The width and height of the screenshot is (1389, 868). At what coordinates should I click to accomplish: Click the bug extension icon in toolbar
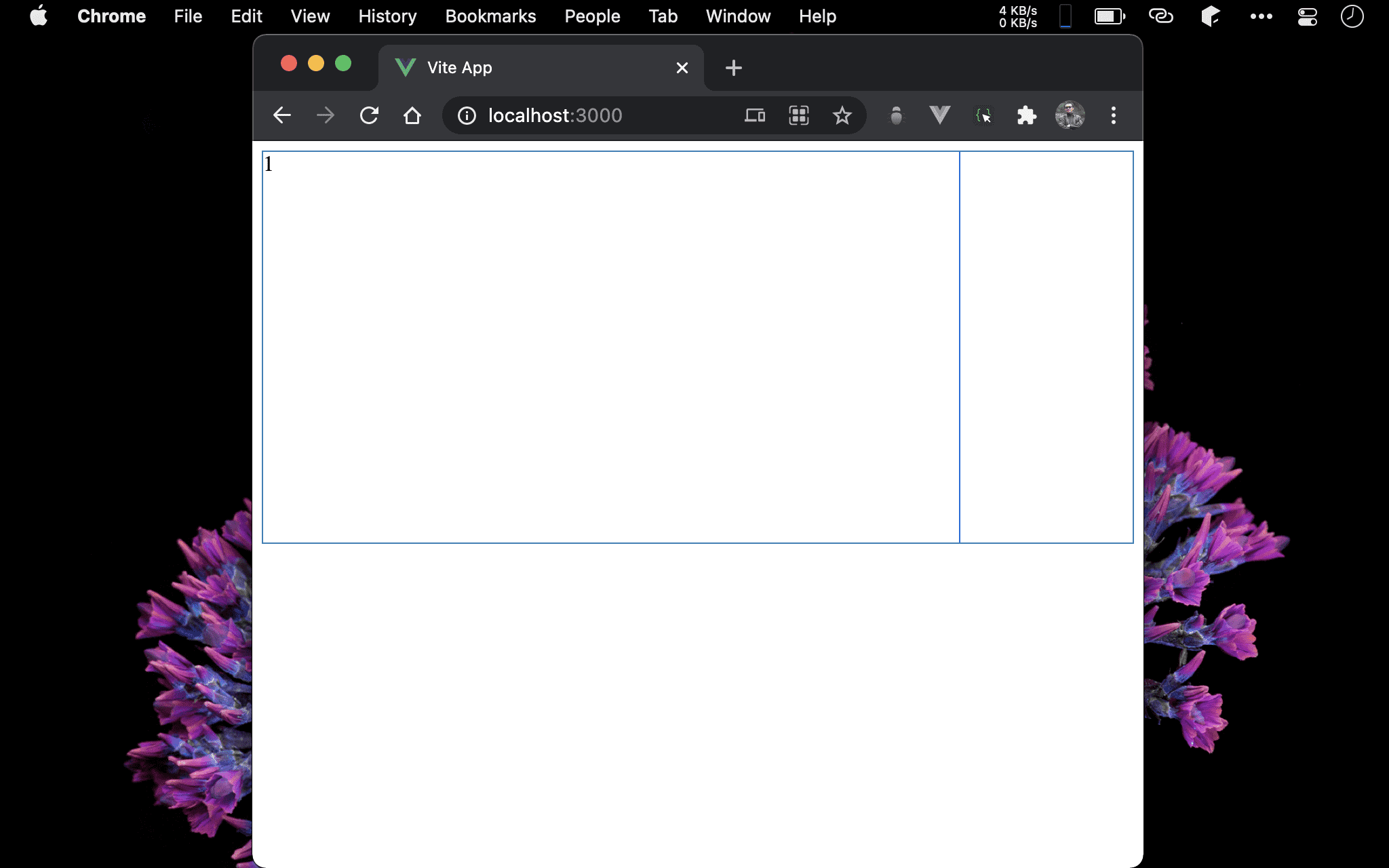point(896,115)
